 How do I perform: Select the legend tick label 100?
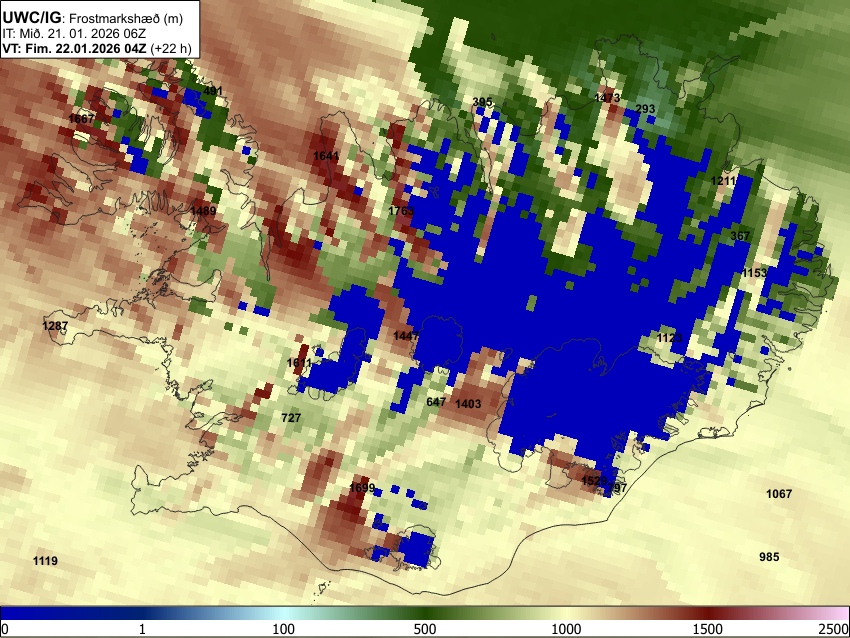284,629
